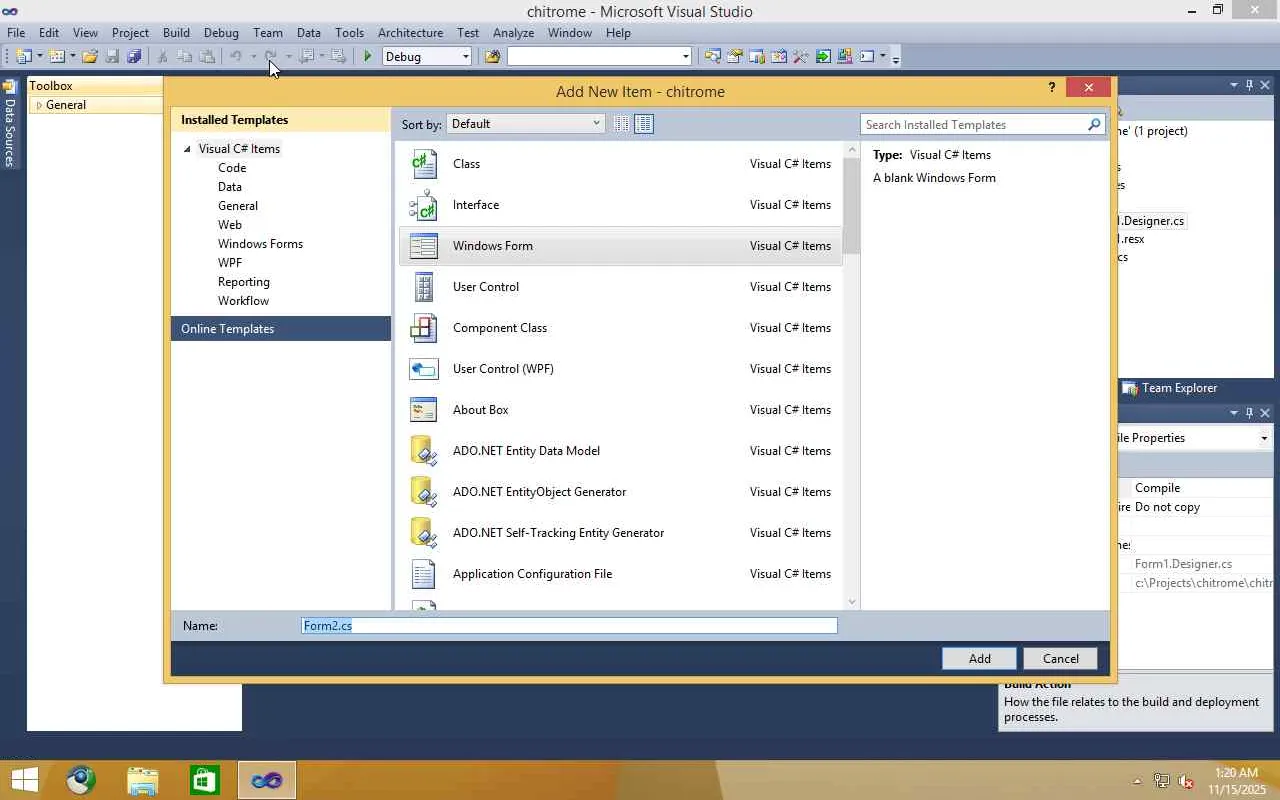
Task: Open the Architecture menu
Action: [410, 33]
